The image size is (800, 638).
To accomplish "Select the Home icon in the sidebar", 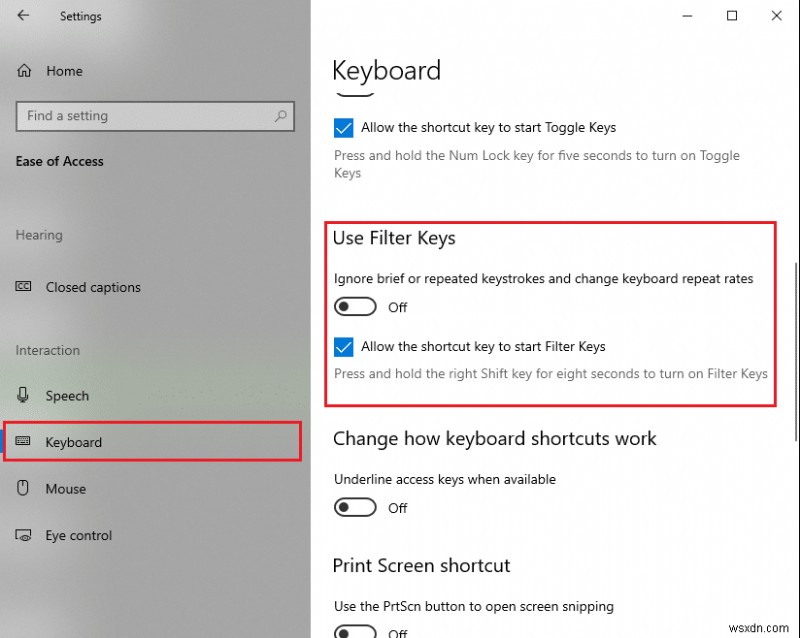I will coord(22,70).
